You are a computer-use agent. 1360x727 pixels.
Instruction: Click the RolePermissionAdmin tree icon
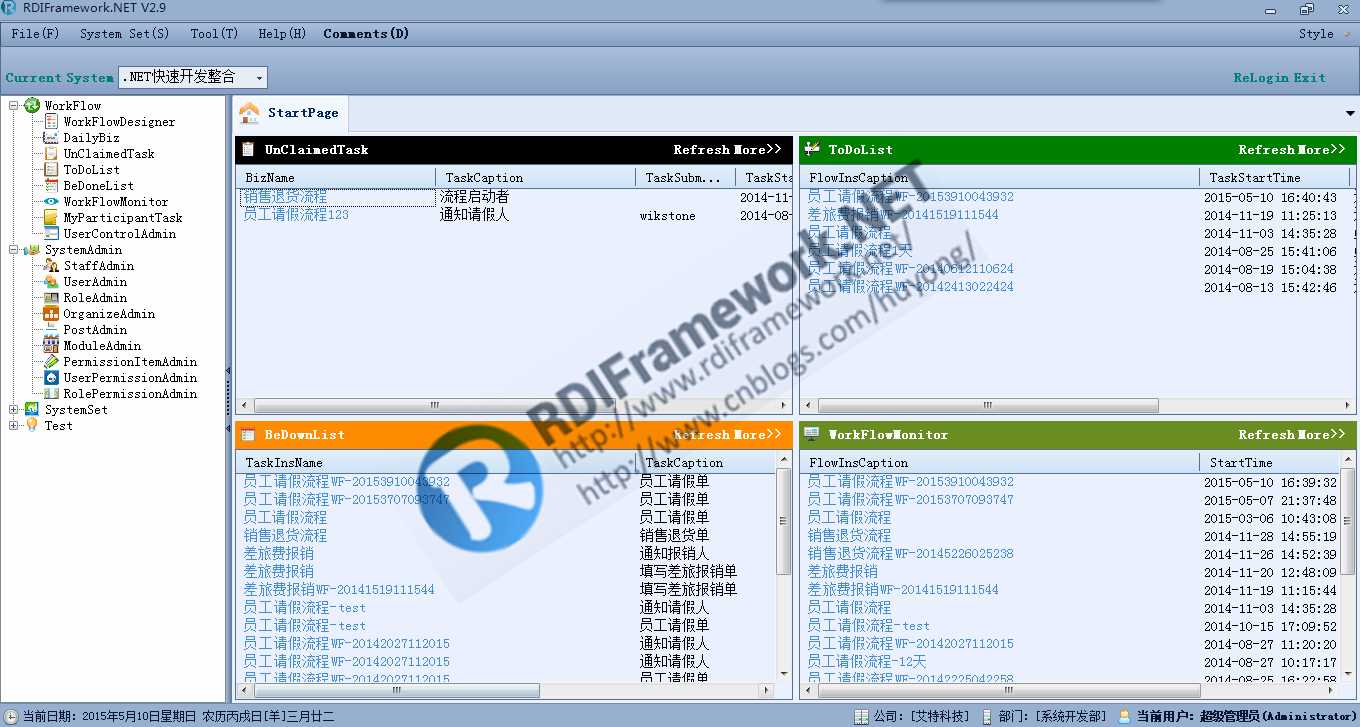[51, 394]
